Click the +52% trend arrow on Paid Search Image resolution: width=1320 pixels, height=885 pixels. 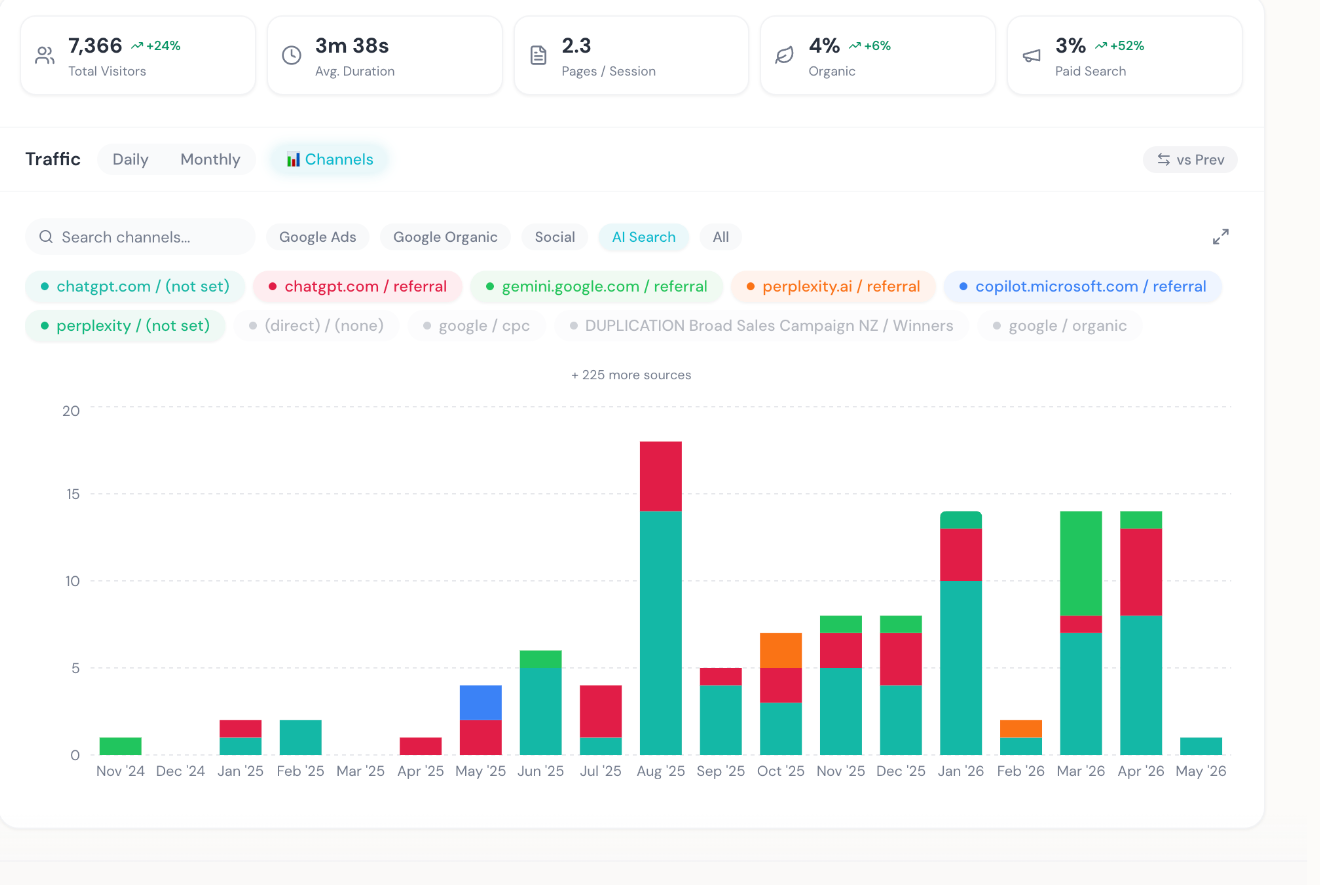pyautogui.click(x=1101, y=45)
